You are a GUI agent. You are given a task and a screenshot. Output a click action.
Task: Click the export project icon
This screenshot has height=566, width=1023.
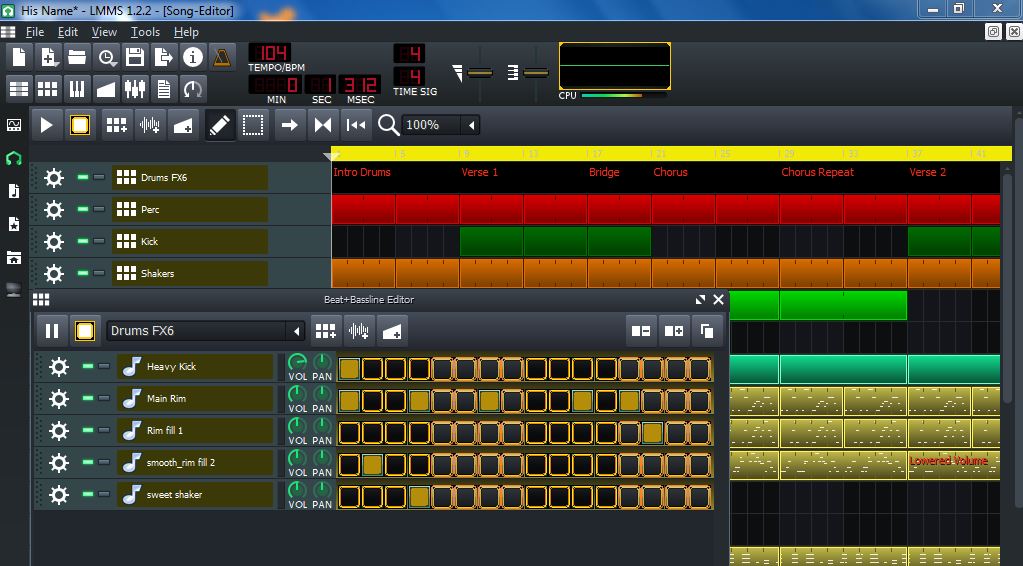click(x=164, y=57)
